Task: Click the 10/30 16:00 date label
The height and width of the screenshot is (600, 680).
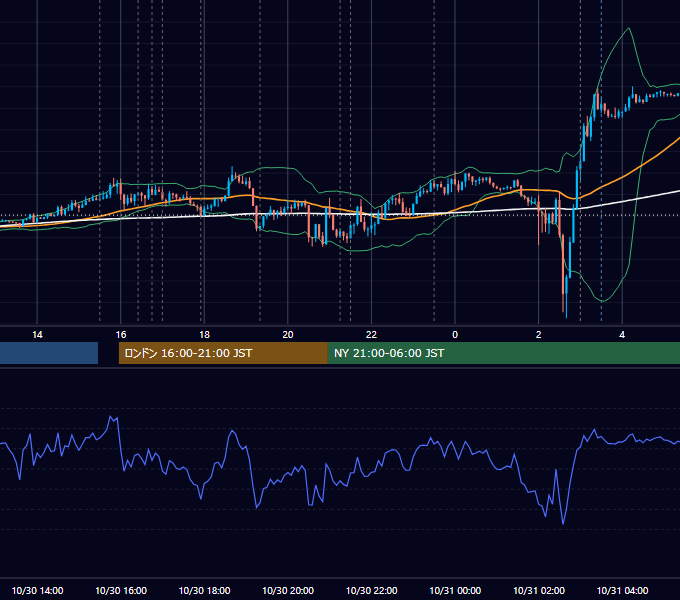Action: click(x=121, y=590)
